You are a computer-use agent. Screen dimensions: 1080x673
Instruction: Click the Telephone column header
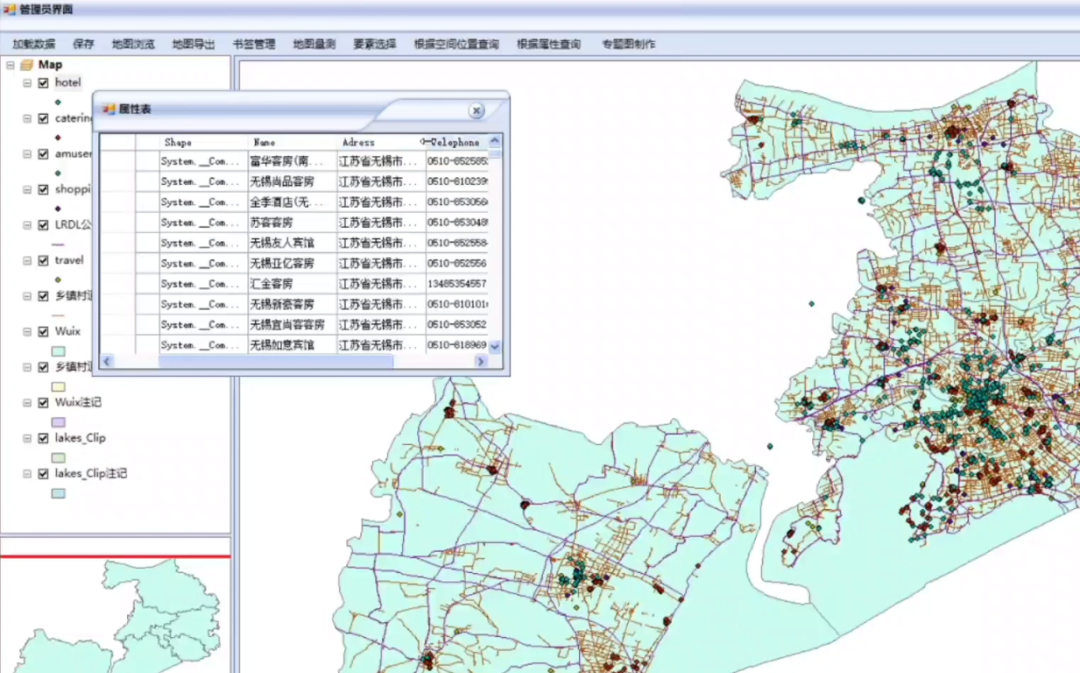pos(457,143)
